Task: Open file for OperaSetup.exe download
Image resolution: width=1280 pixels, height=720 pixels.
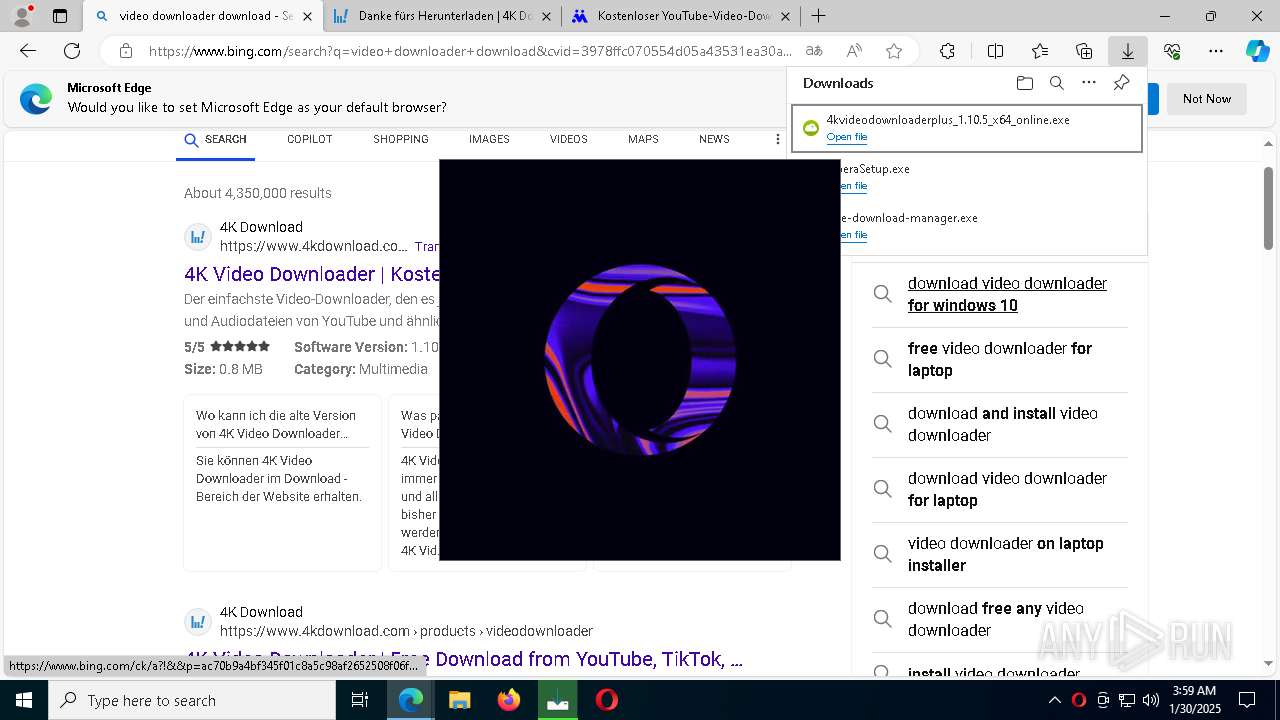Action: [x=853, y=186]
